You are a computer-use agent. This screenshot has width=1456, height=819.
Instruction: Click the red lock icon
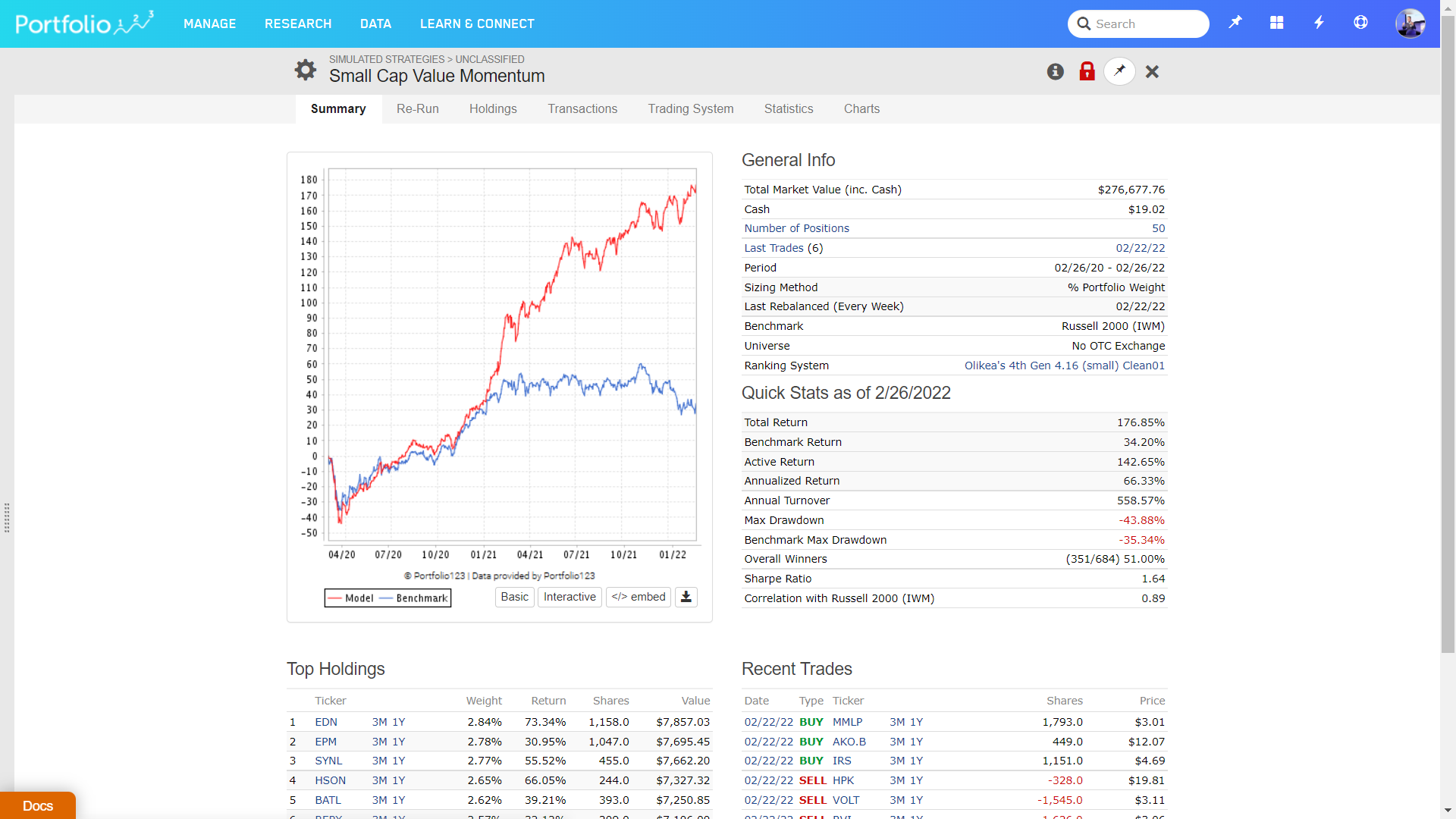point(1087,71)
